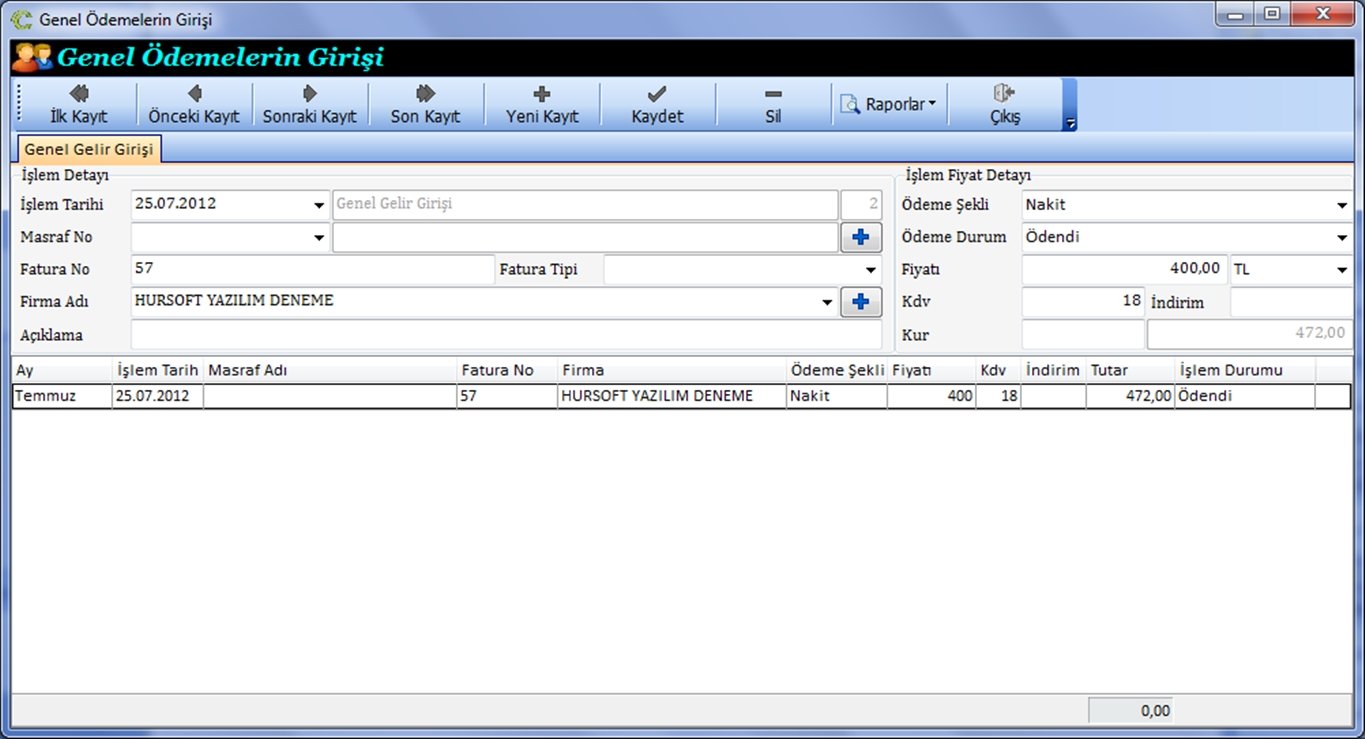
Task: Create a new record with Yeni Kayıt
Action: coord(542,104)
